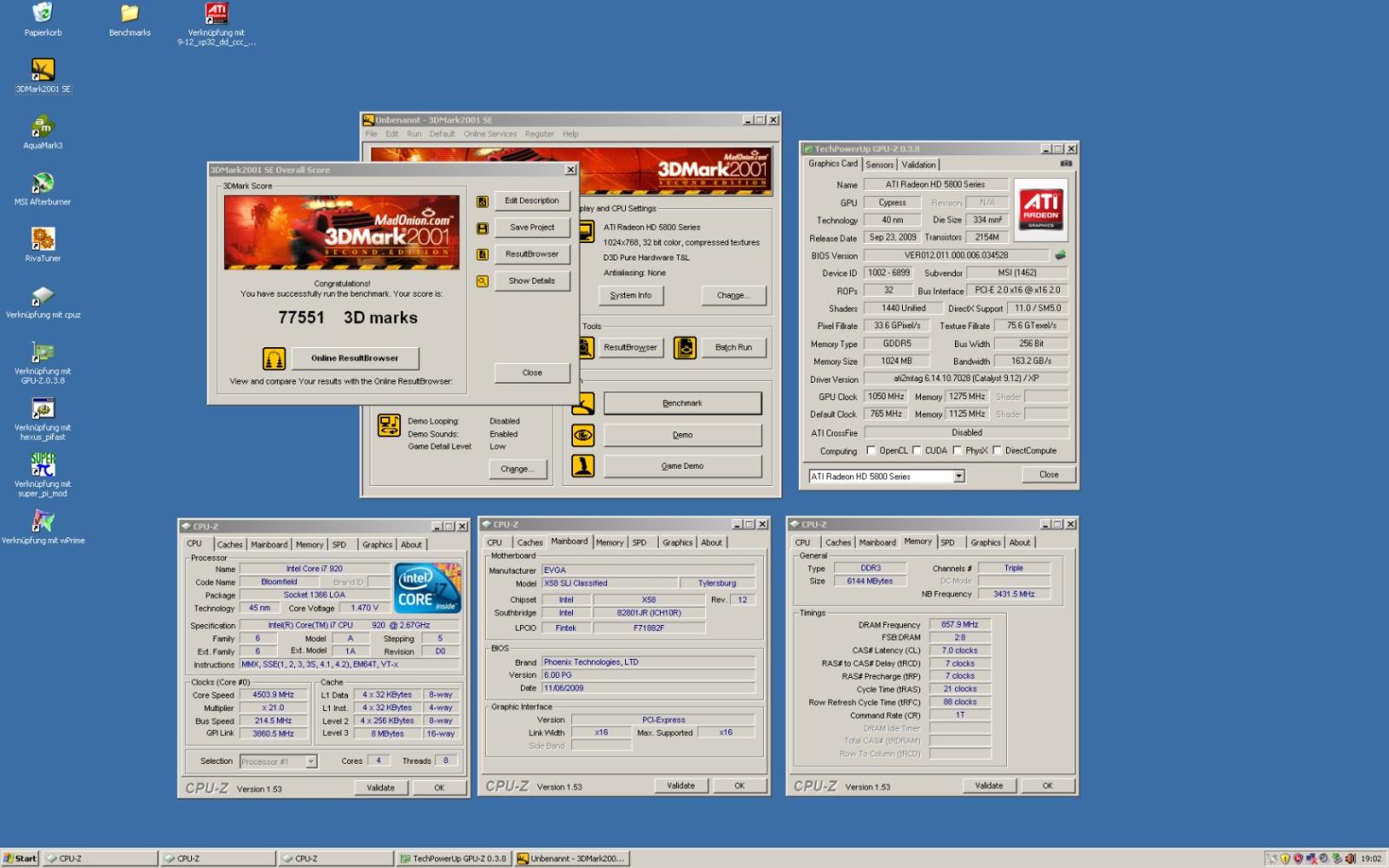The width and height of the screenshot is (1389, 868).
Task: Toggle the CUDA checkbox in GPU-Z
Action: click(917, 450)
